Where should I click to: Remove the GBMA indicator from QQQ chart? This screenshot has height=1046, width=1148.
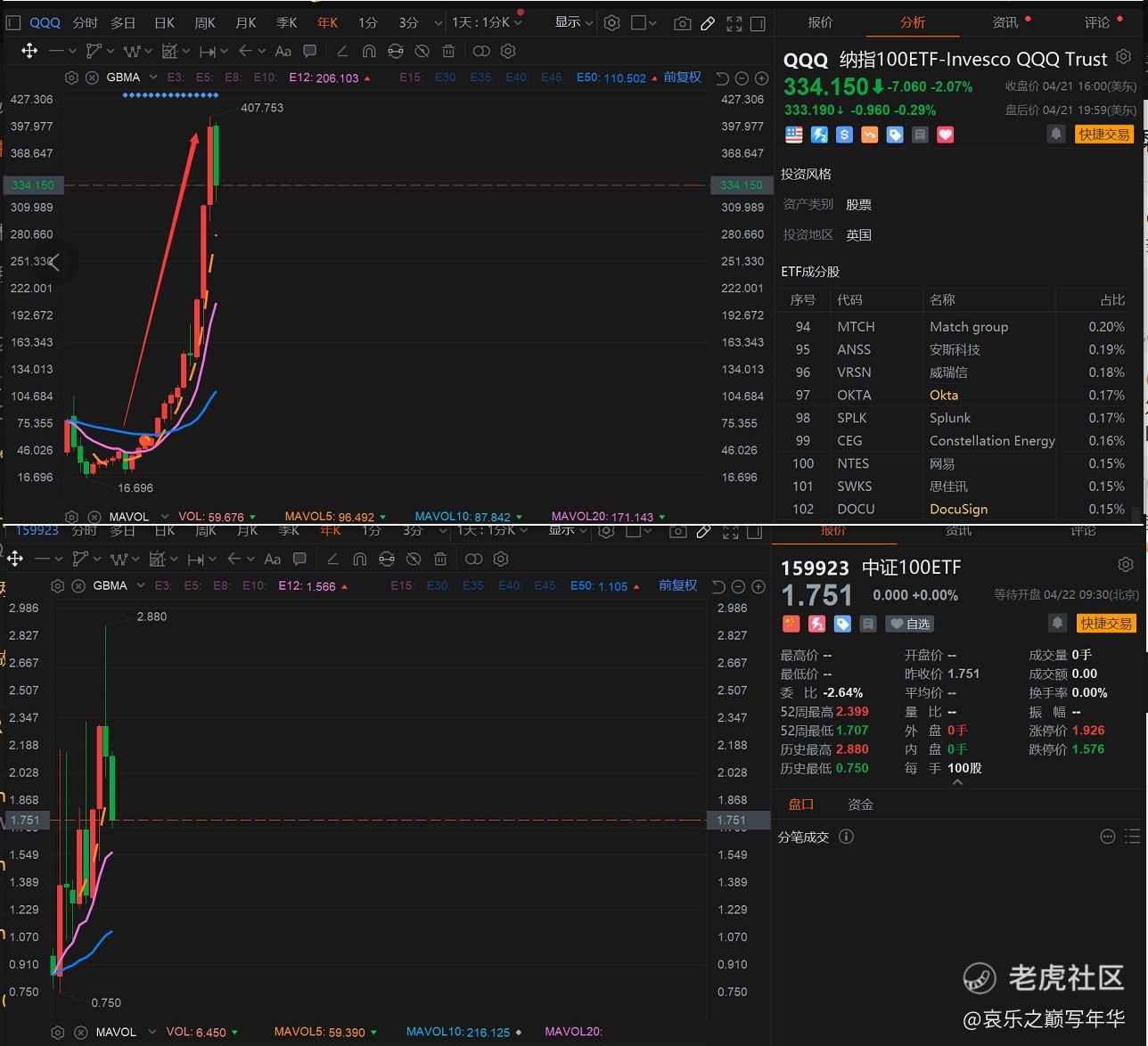tap(92, 78)
